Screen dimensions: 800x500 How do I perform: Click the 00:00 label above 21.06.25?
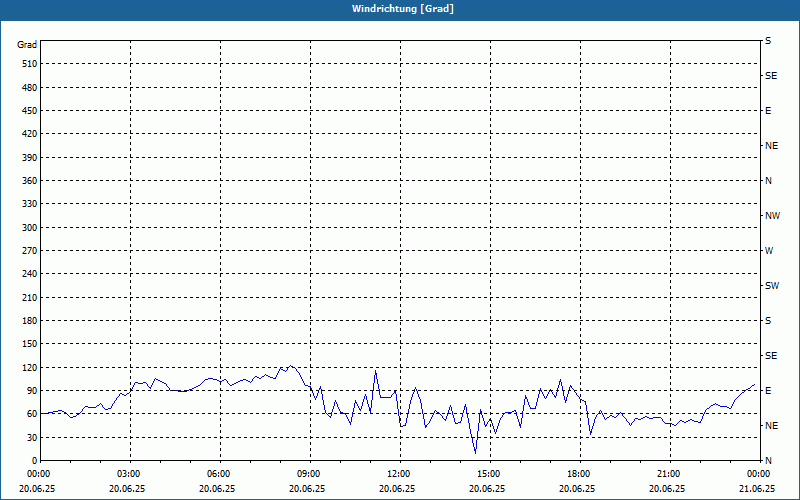pyautogui.click(x=760, y=473)
